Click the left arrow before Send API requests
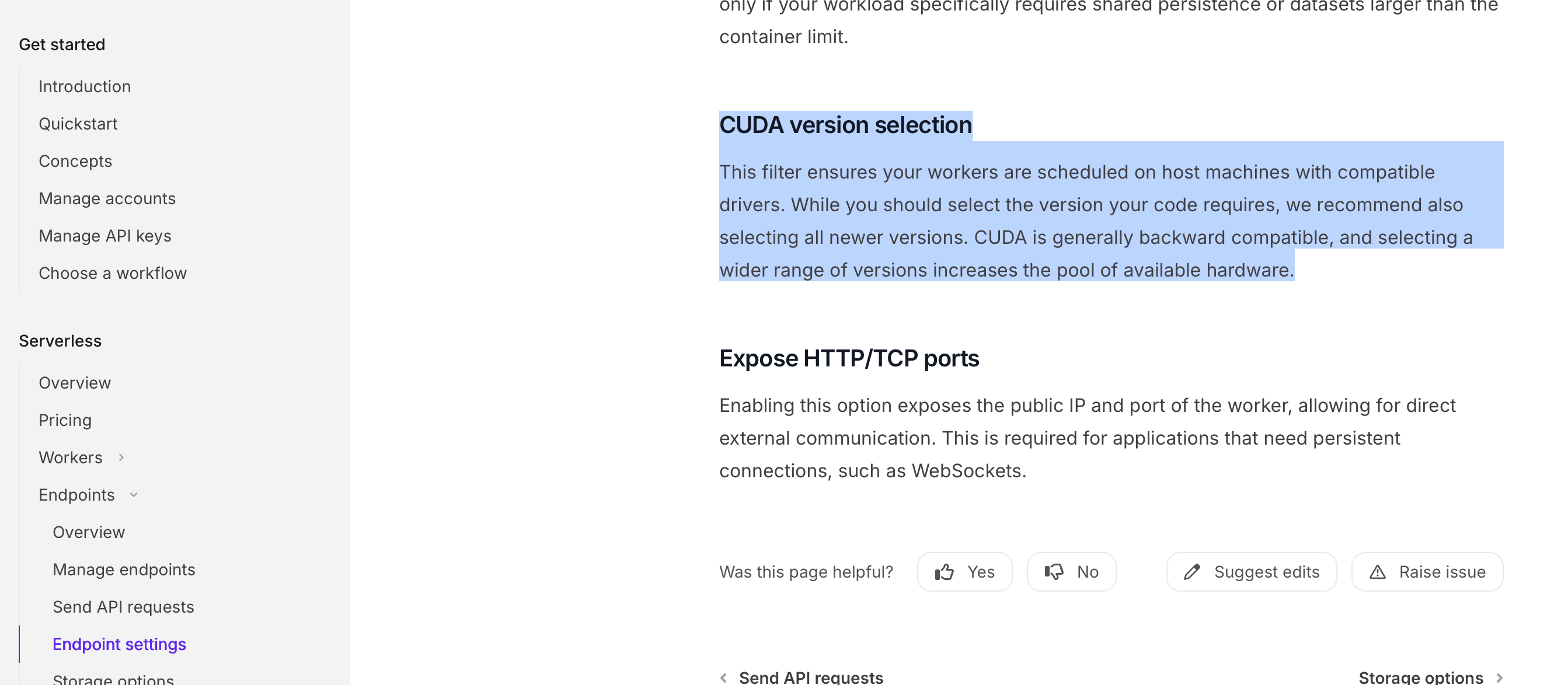Viewport: 1568px width, 685px height. pyautogui.click(x=723, y=677)
